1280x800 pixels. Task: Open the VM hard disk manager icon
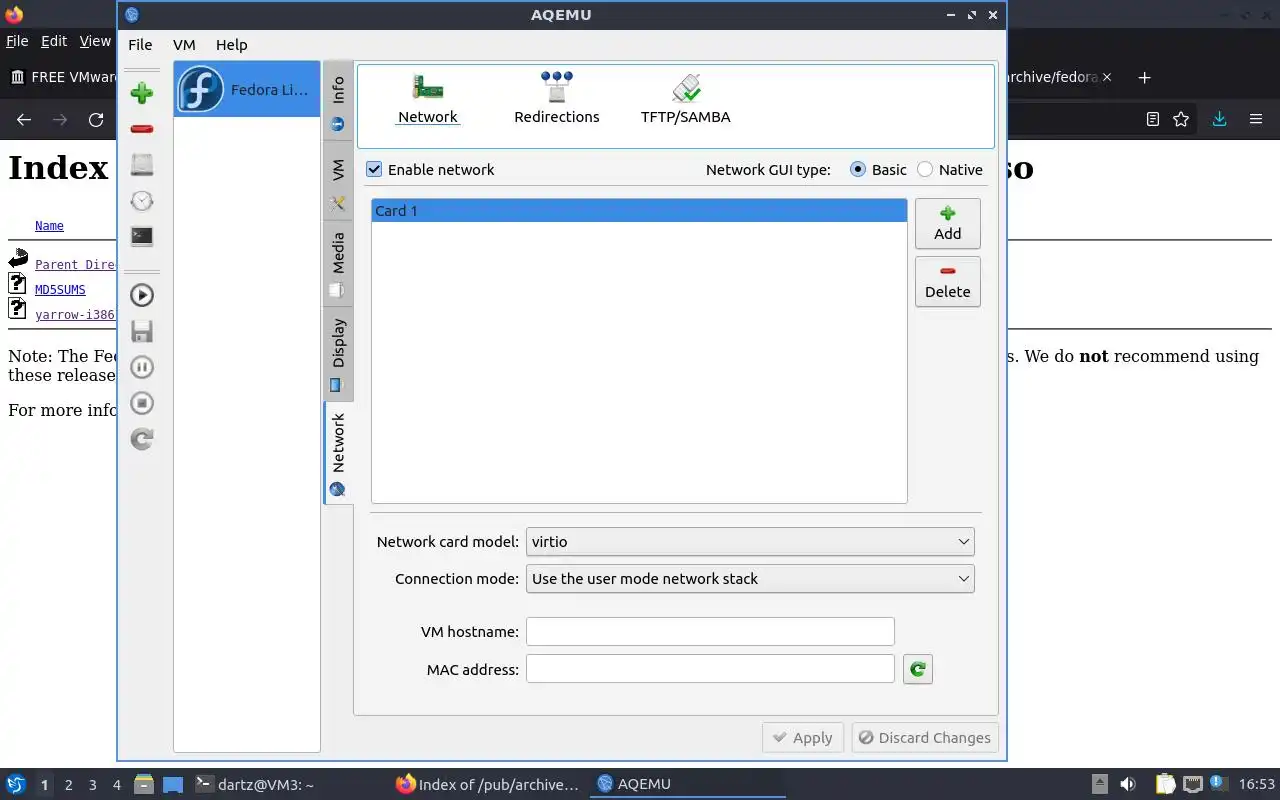pos(142,165)
